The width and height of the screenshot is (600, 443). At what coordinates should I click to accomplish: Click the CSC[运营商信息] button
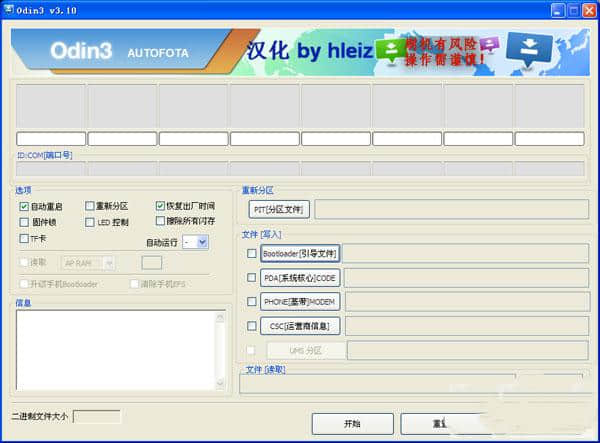tap(300, 326)
